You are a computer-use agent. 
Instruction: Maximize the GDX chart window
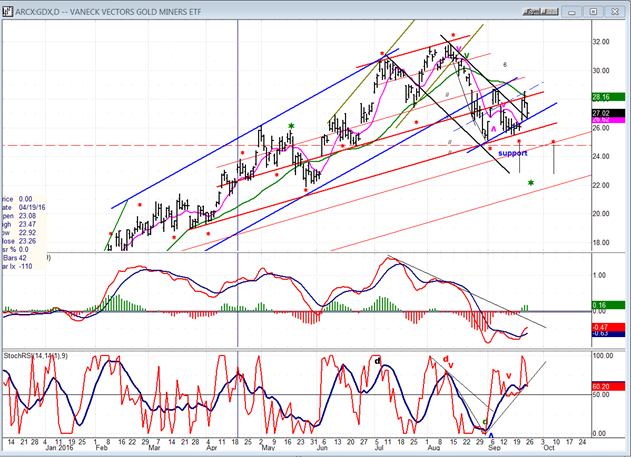593,12
